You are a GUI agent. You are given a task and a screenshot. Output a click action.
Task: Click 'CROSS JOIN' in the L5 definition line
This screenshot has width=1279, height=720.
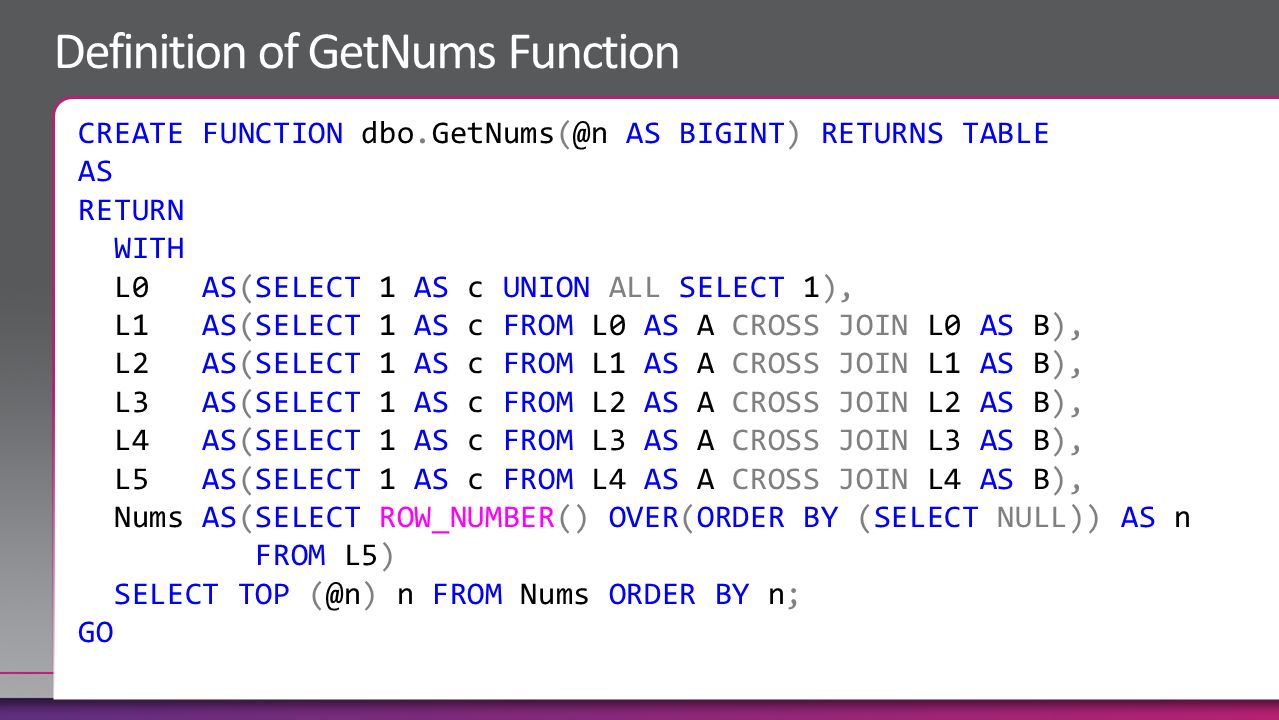click(x=820, y=480)
